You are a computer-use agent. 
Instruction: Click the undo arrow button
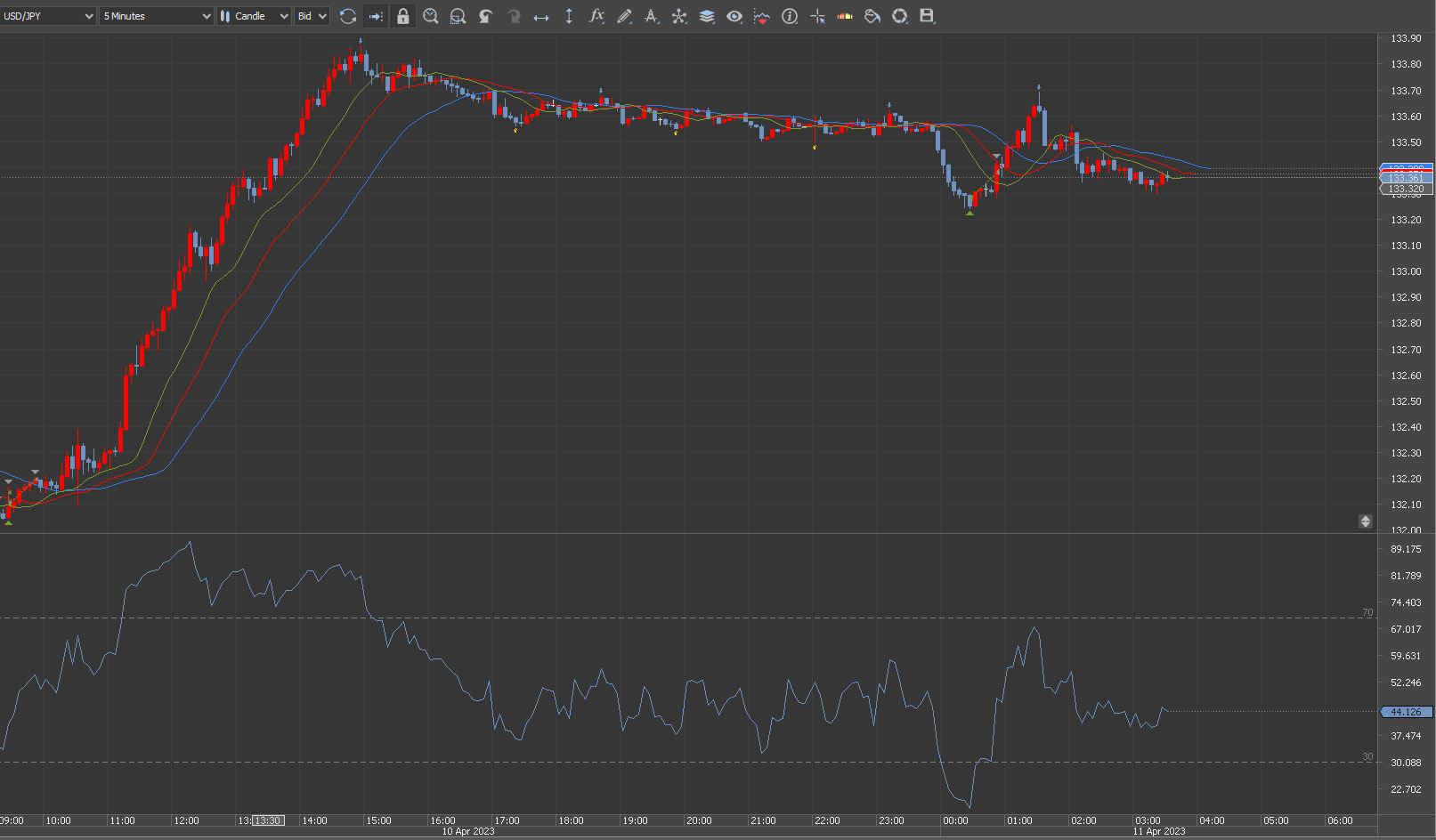(x=486, y=16)
